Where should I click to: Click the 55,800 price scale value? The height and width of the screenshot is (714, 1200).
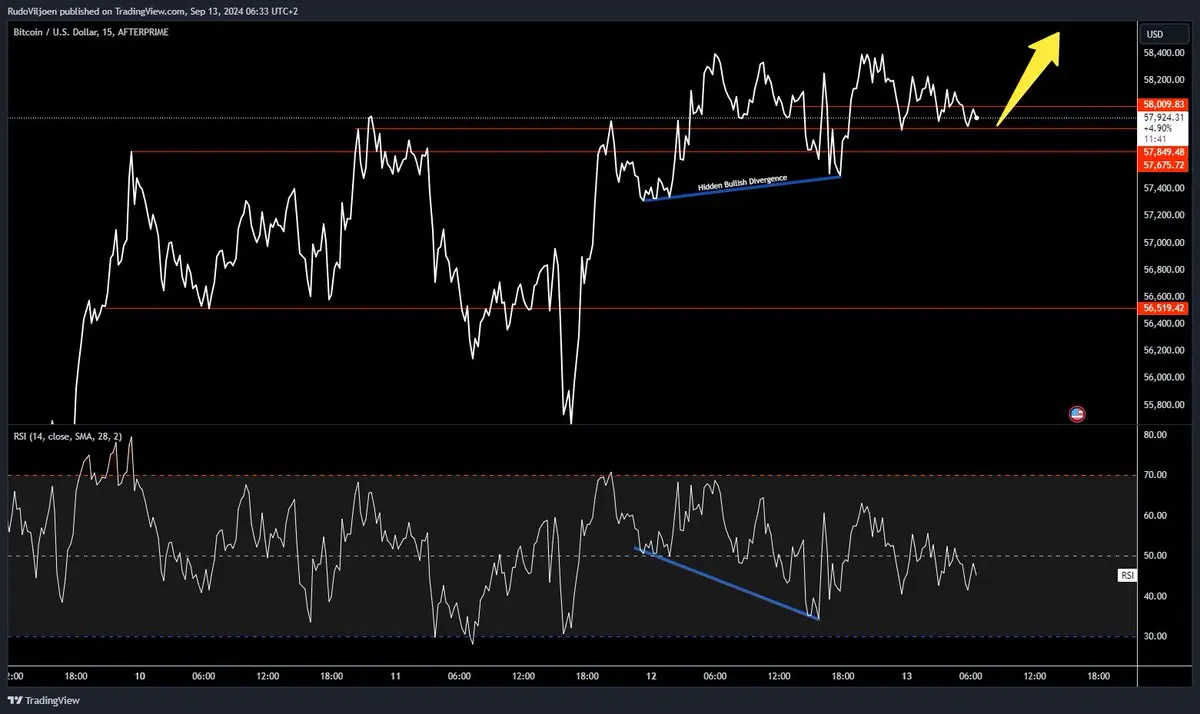point(1164,405)
